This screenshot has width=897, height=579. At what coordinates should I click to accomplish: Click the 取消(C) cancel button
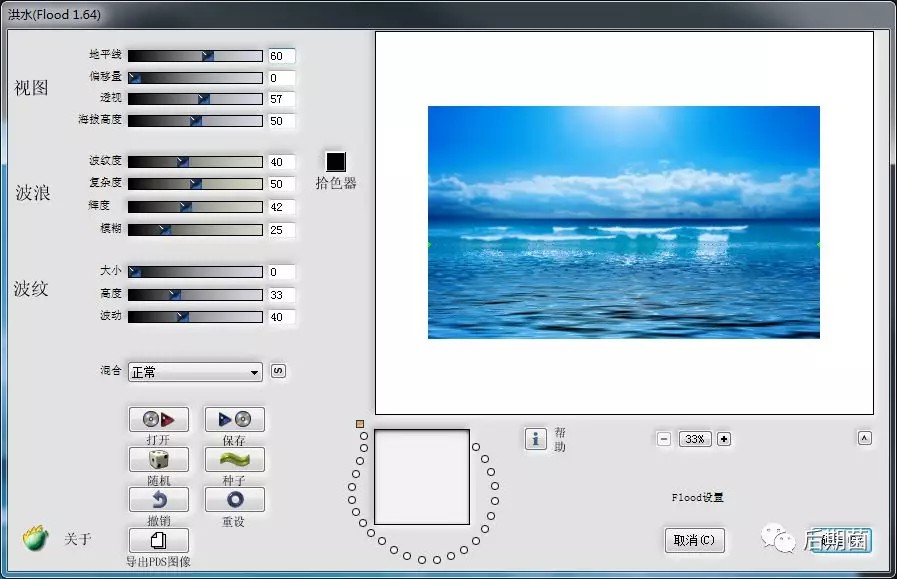coord(694,540)
